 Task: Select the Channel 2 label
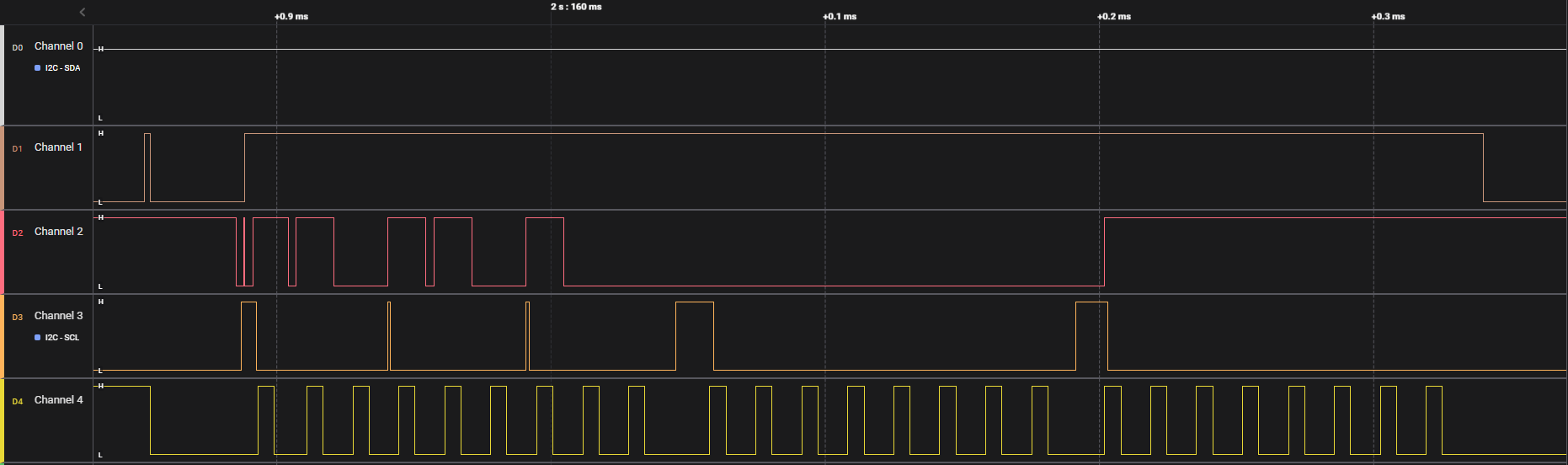coord(58,232)
